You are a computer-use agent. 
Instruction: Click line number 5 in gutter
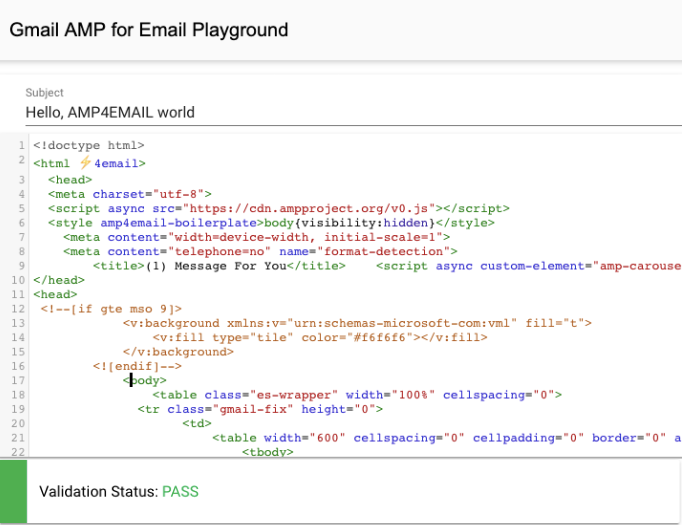[x=22, y=208]
